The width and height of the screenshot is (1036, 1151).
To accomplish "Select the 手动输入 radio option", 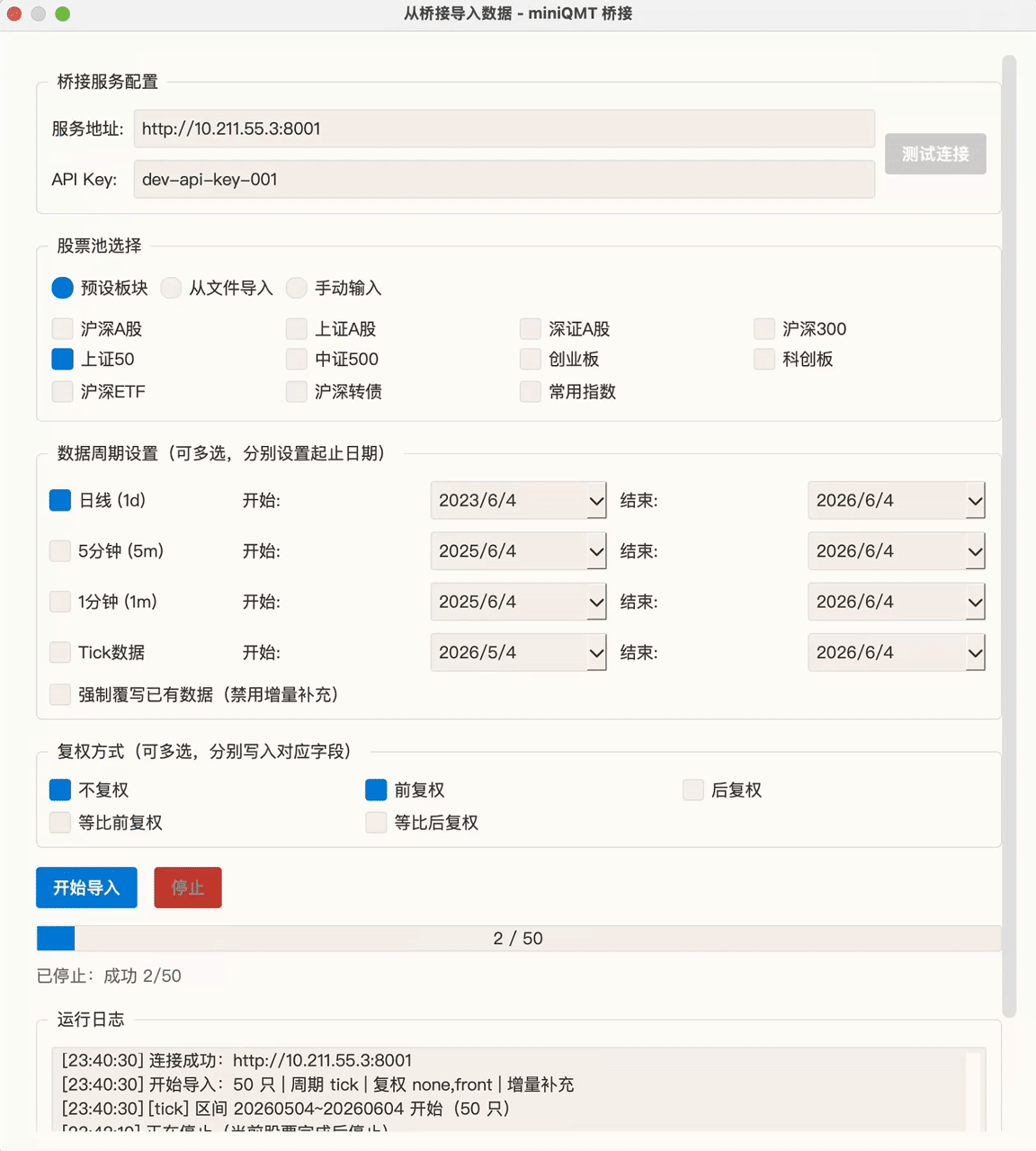I will click(x=297, y=288).
